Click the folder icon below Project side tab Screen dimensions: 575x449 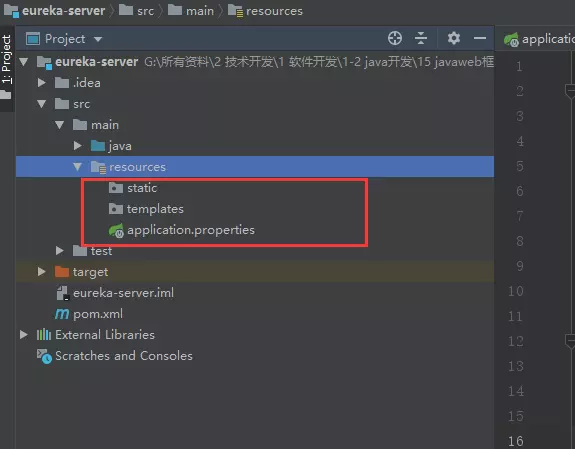6,95
